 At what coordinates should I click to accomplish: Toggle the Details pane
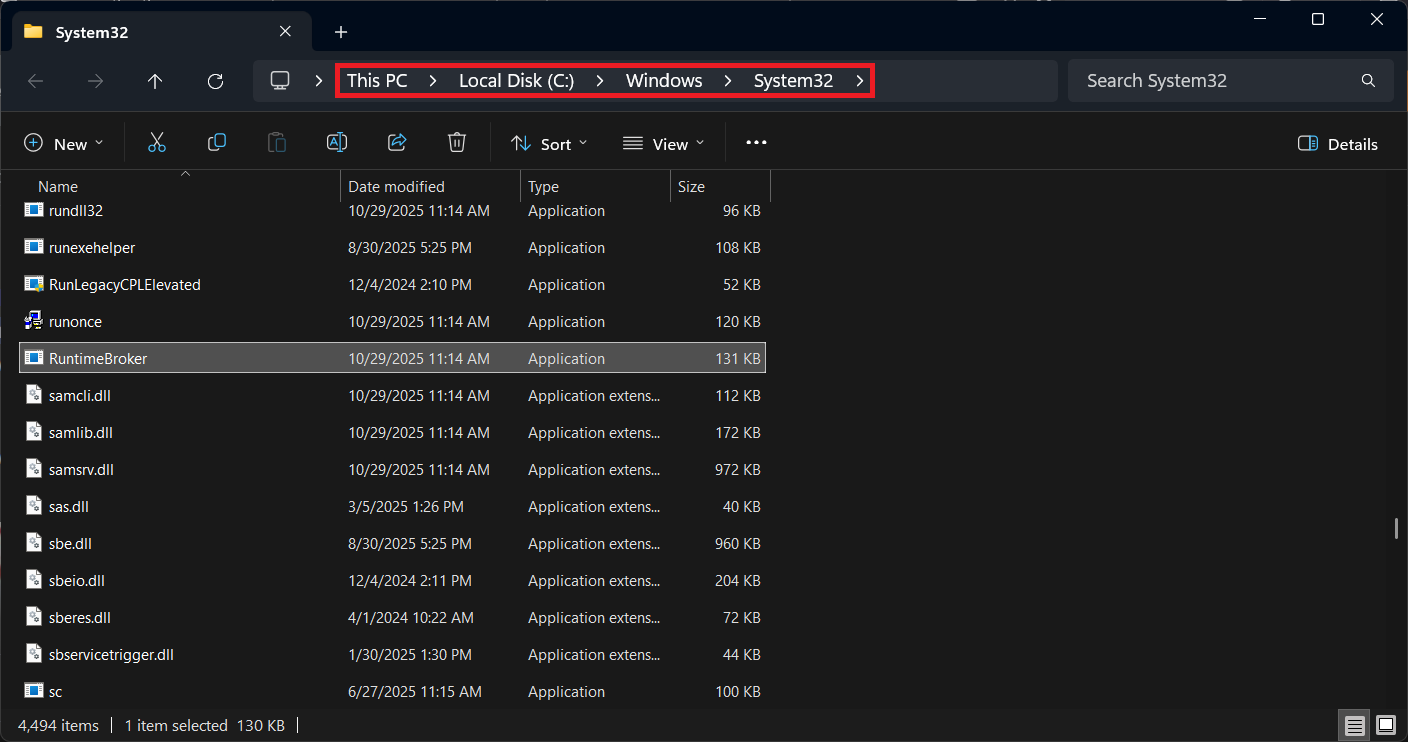[x=1337, y=144]
